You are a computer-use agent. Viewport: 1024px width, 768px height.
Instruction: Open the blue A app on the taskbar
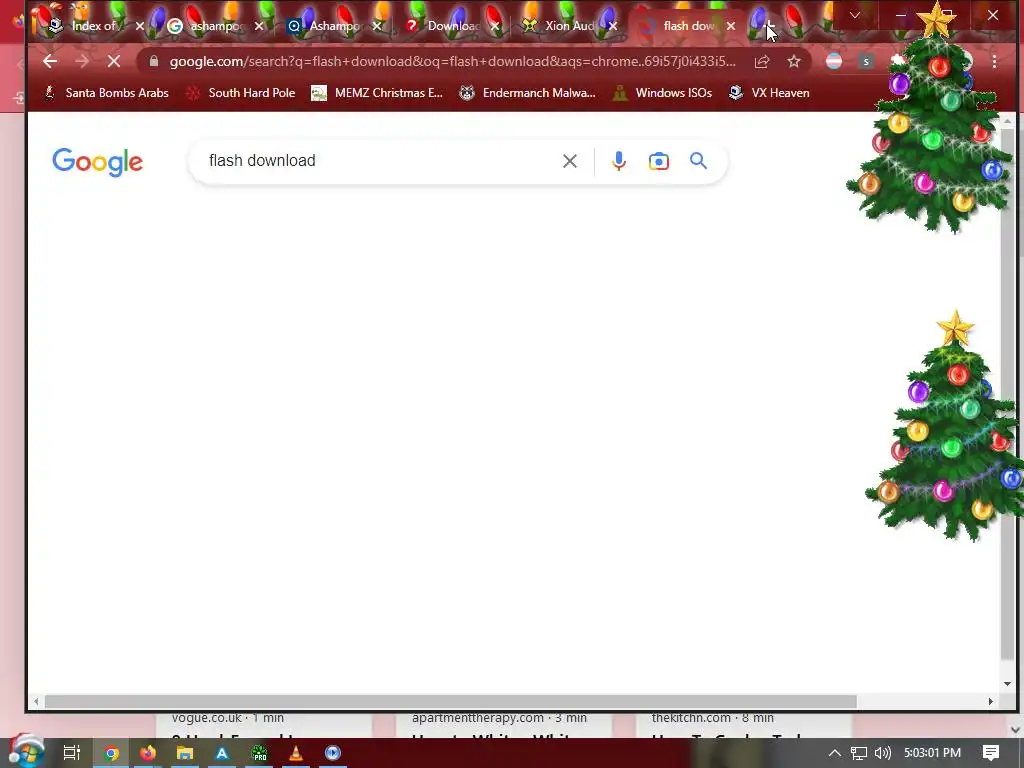[222, 753]
